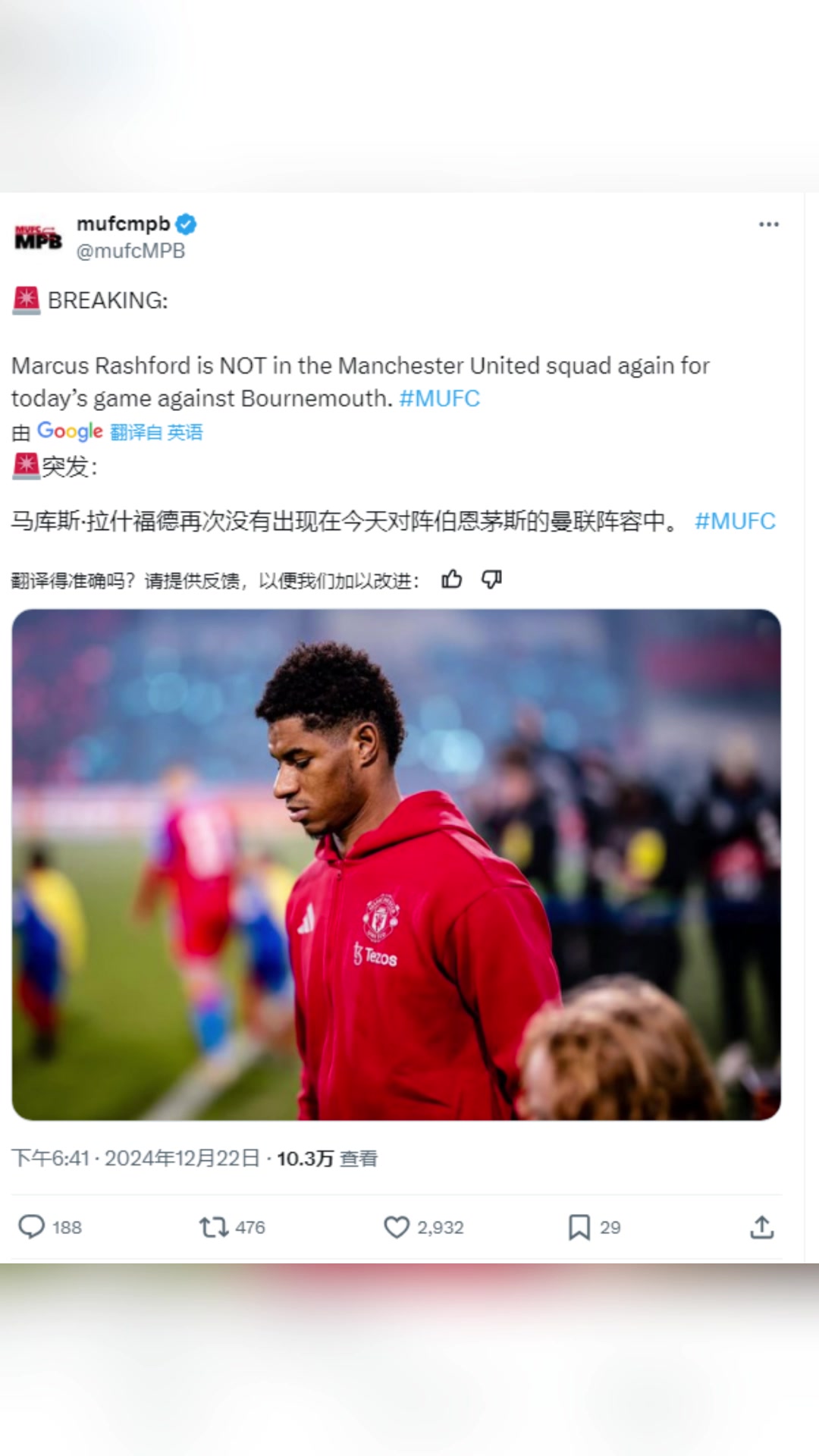The height and width of the screenshot is (1456, 819).
Task: Open the mufcmpb display name
Action: click(x=124, y=224)
